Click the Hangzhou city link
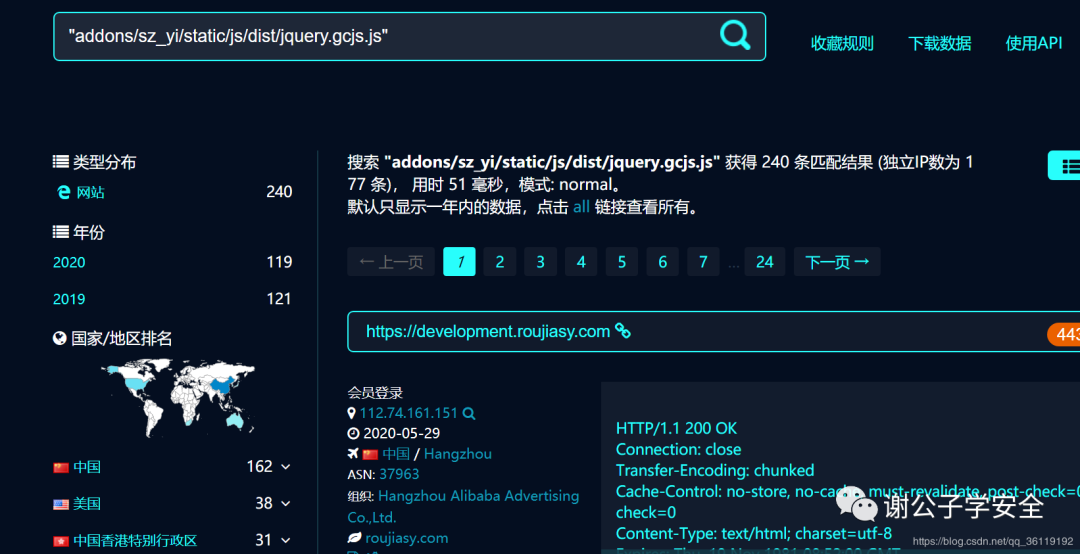This screenshot has height=554, width=1080. point(458,454)
